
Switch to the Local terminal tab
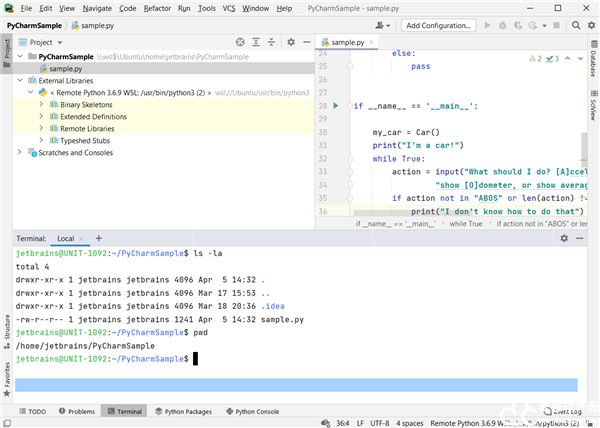coord(65,238)
